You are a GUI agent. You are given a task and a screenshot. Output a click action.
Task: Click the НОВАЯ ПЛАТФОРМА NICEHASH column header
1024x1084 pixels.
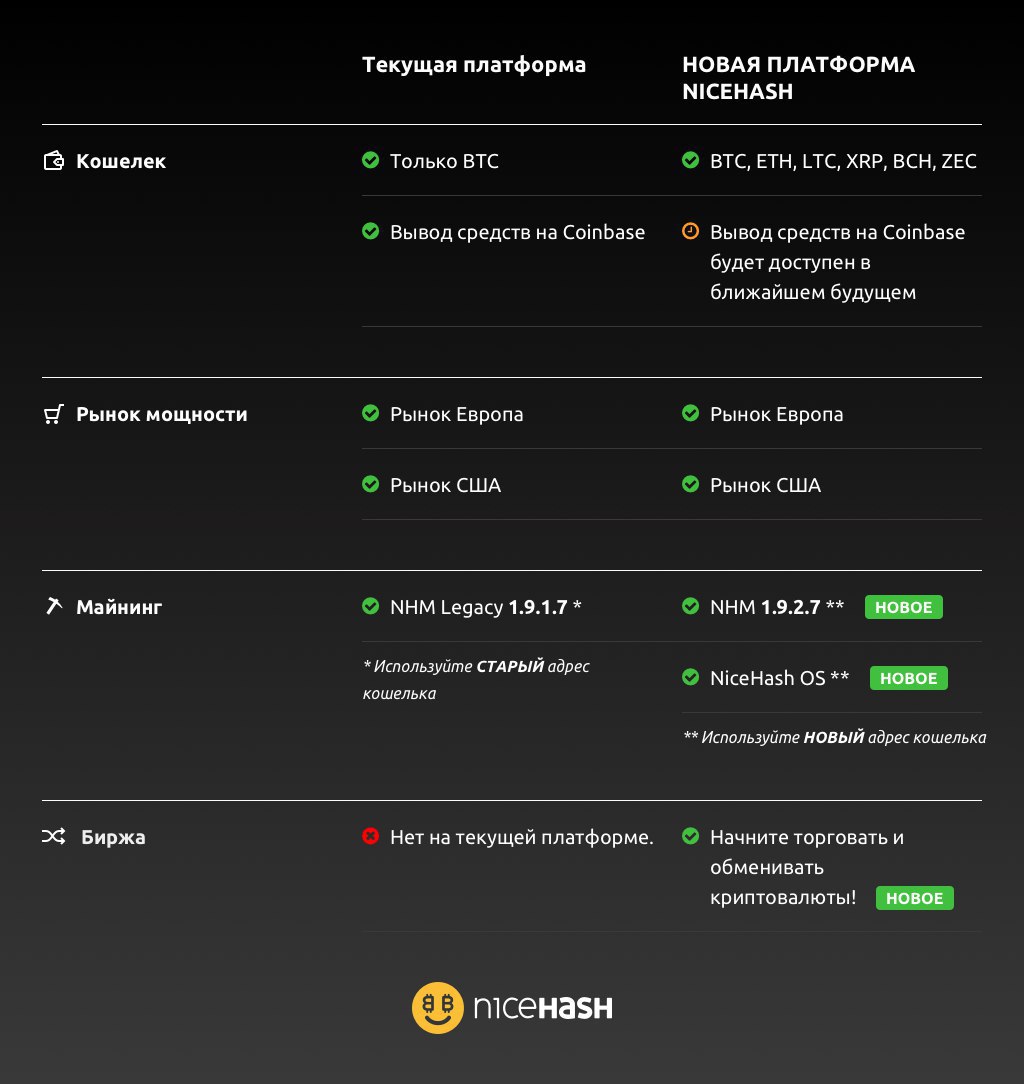point(798,78)
